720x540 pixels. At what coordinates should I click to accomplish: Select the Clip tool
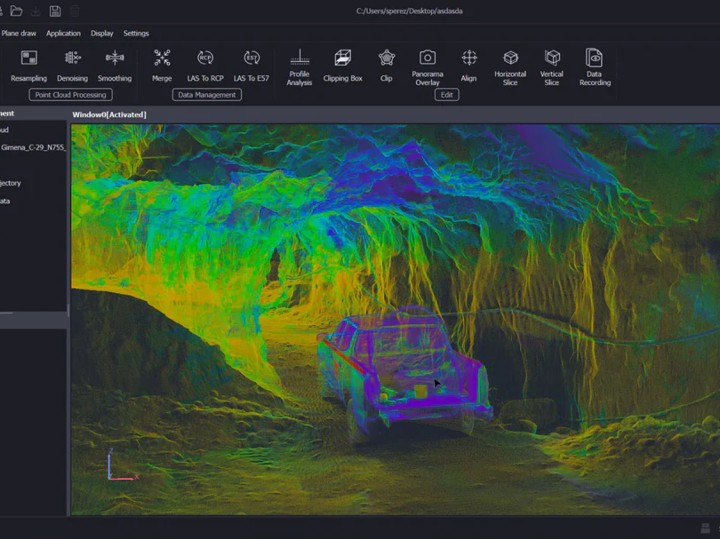coord(387,66)
